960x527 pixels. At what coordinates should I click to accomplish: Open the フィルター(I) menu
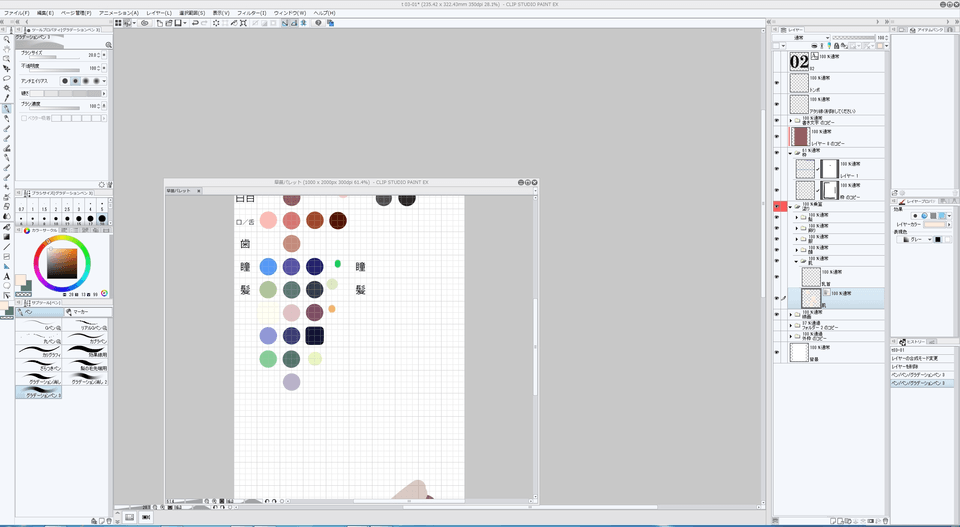(x=252, y=12)
